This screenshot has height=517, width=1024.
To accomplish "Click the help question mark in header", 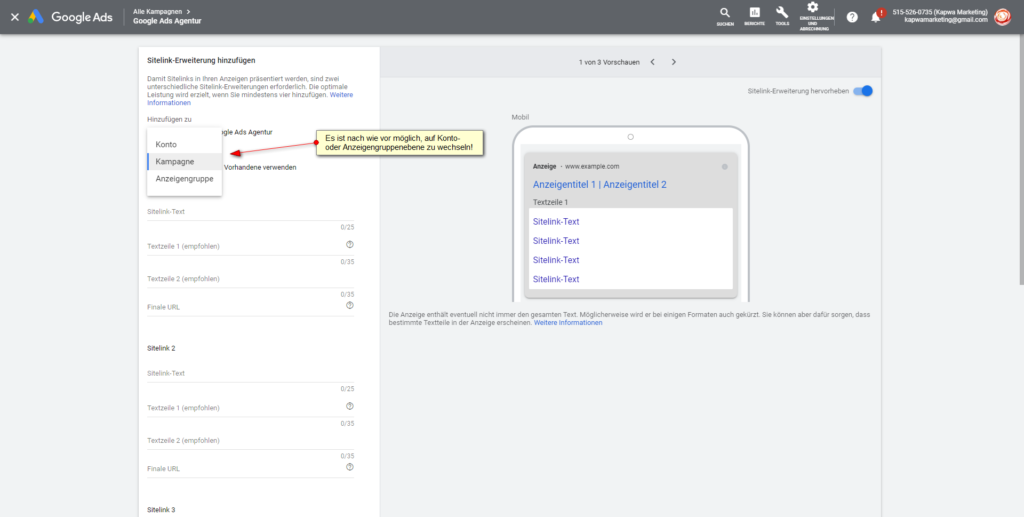I will tap(852, 17).
